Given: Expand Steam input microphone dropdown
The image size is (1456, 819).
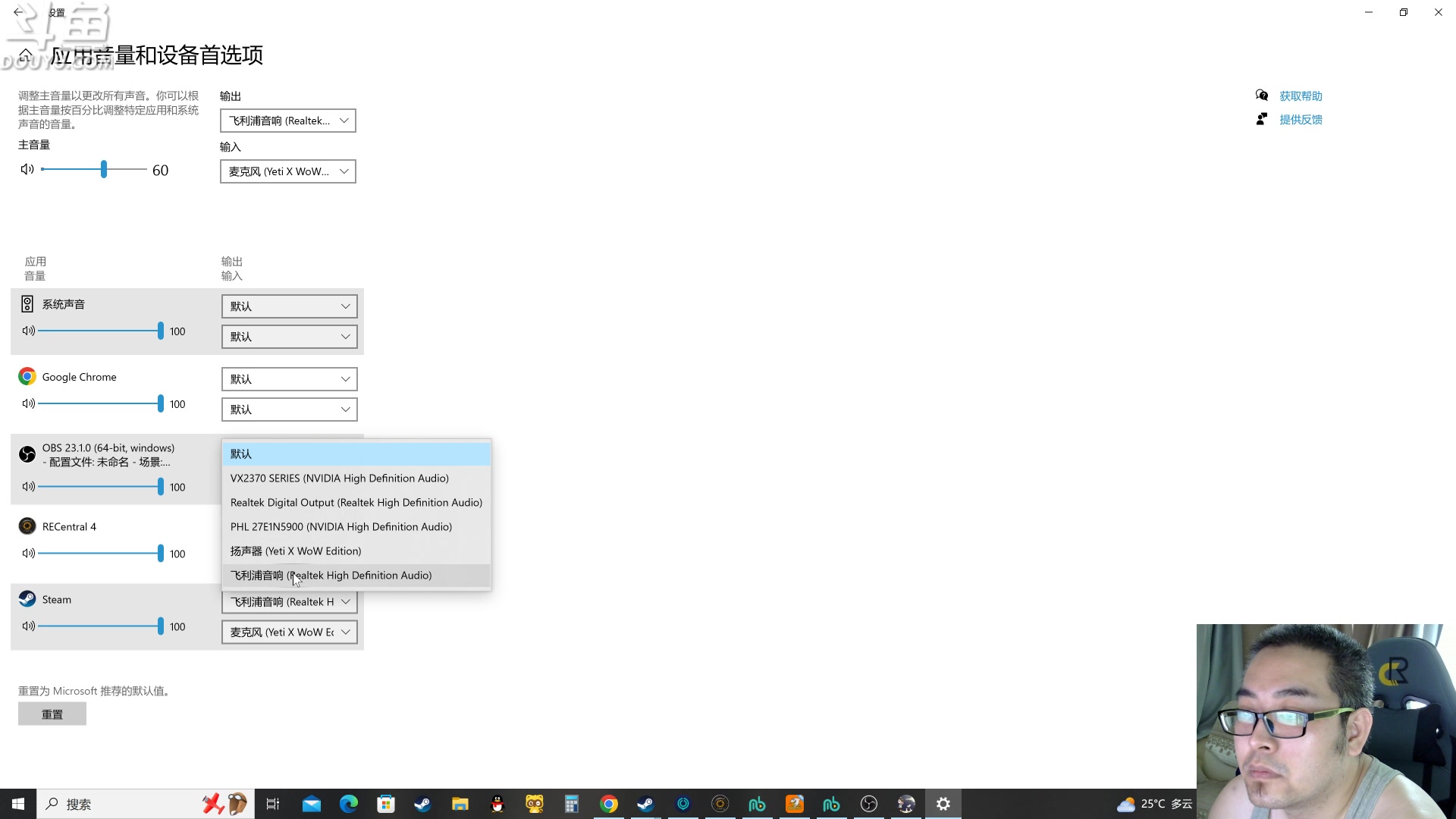Looking at the screenshot, I should (290, 632).
